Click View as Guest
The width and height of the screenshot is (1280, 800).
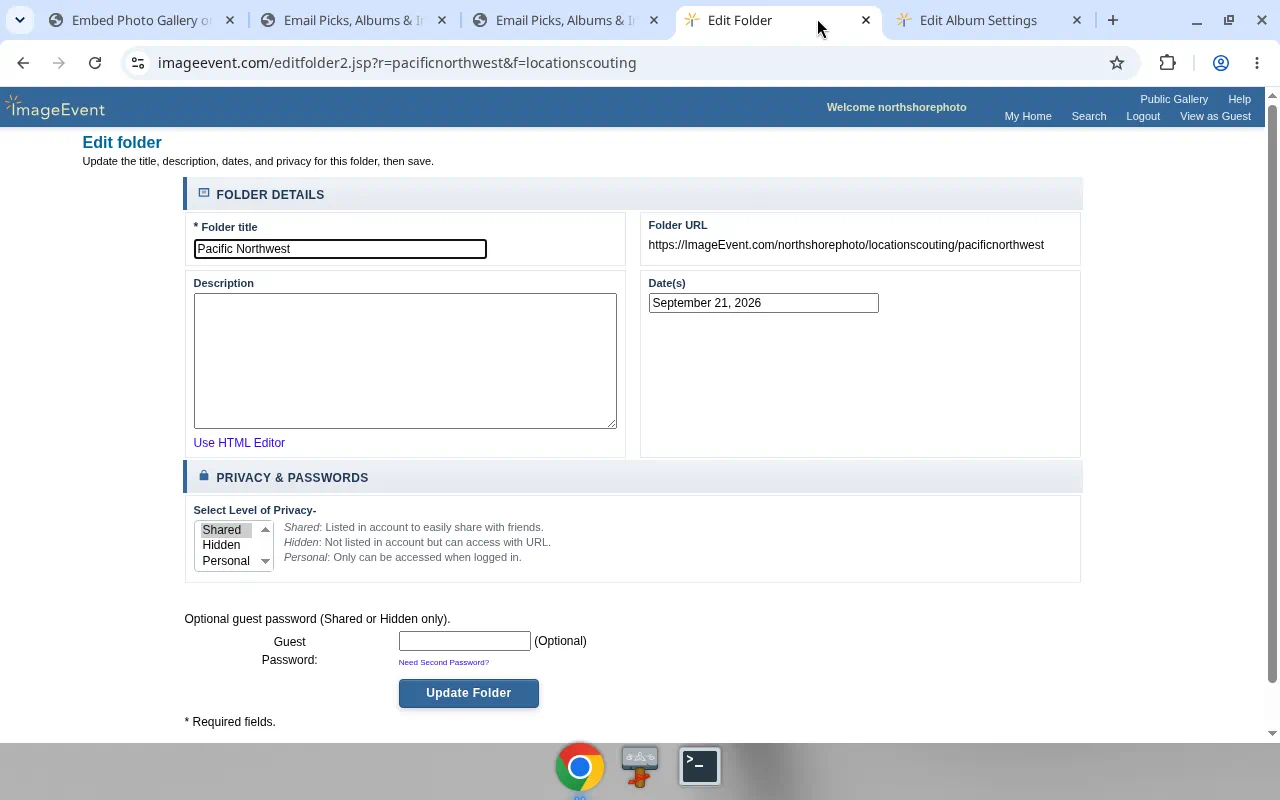(x=1215, y=116)
